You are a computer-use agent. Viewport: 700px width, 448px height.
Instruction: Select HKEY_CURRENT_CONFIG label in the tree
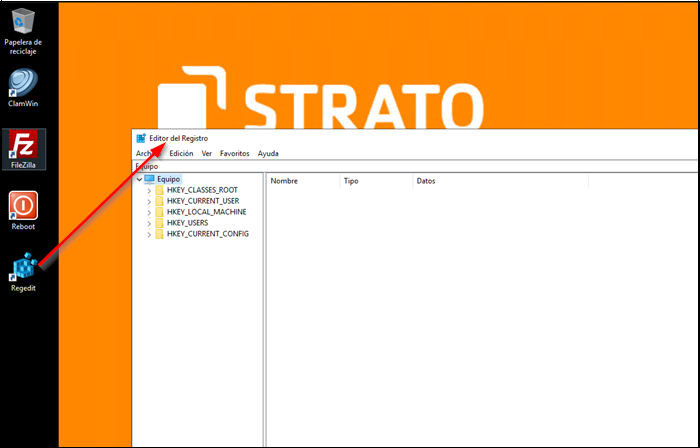[208, 234]
